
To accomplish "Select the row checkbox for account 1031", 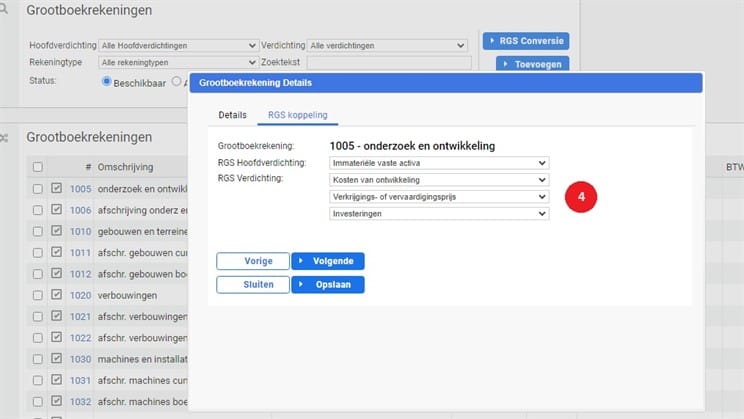I will [37, 381].
